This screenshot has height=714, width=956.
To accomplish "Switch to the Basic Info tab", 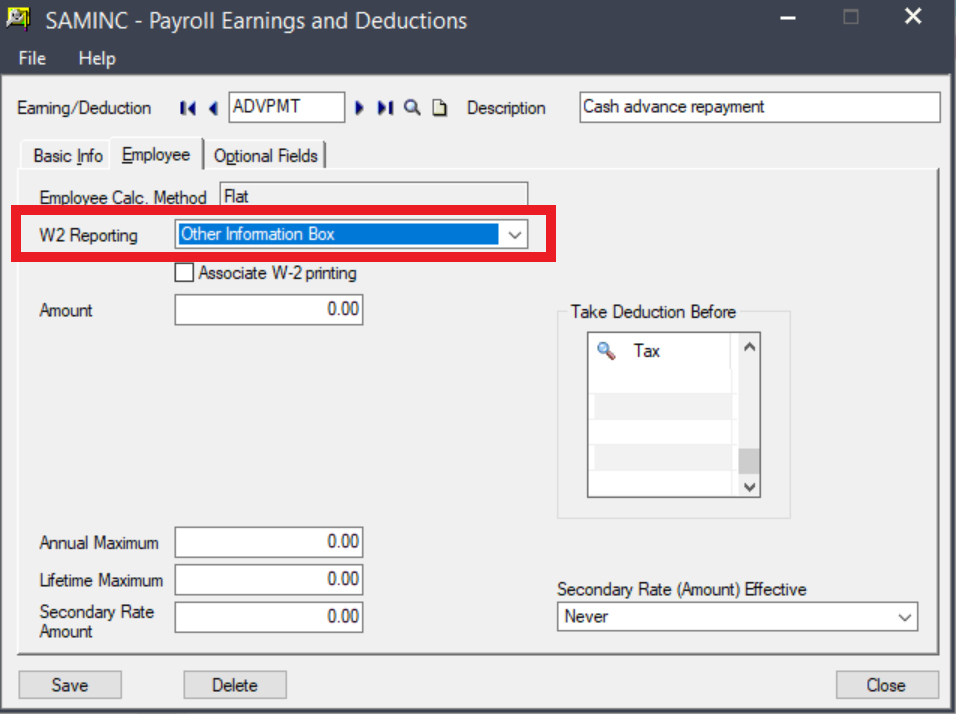I will 68,156.
